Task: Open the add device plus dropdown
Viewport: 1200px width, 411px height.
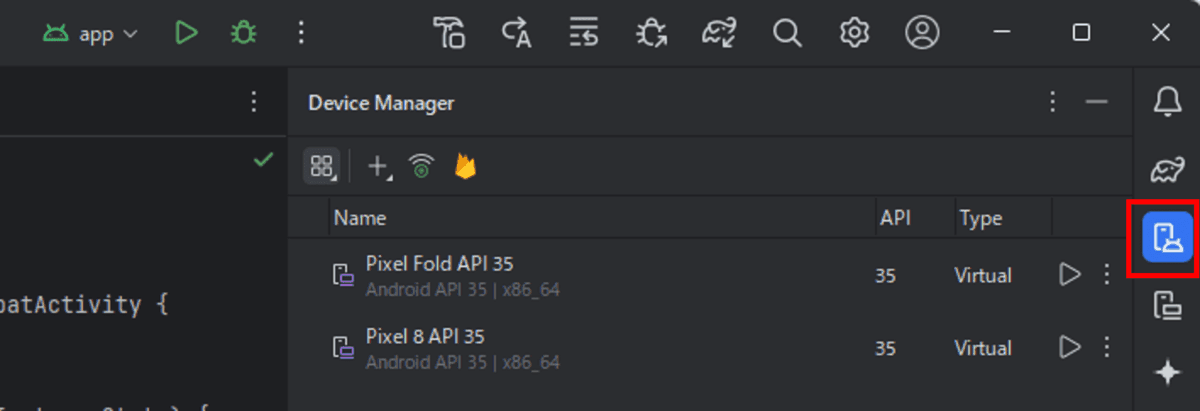Action: point(380,167)
